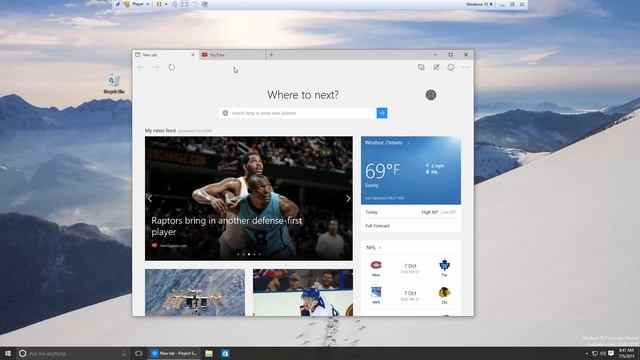Open the space station news thumbnail
Screen dimensions: 640x360
(195, 292)
